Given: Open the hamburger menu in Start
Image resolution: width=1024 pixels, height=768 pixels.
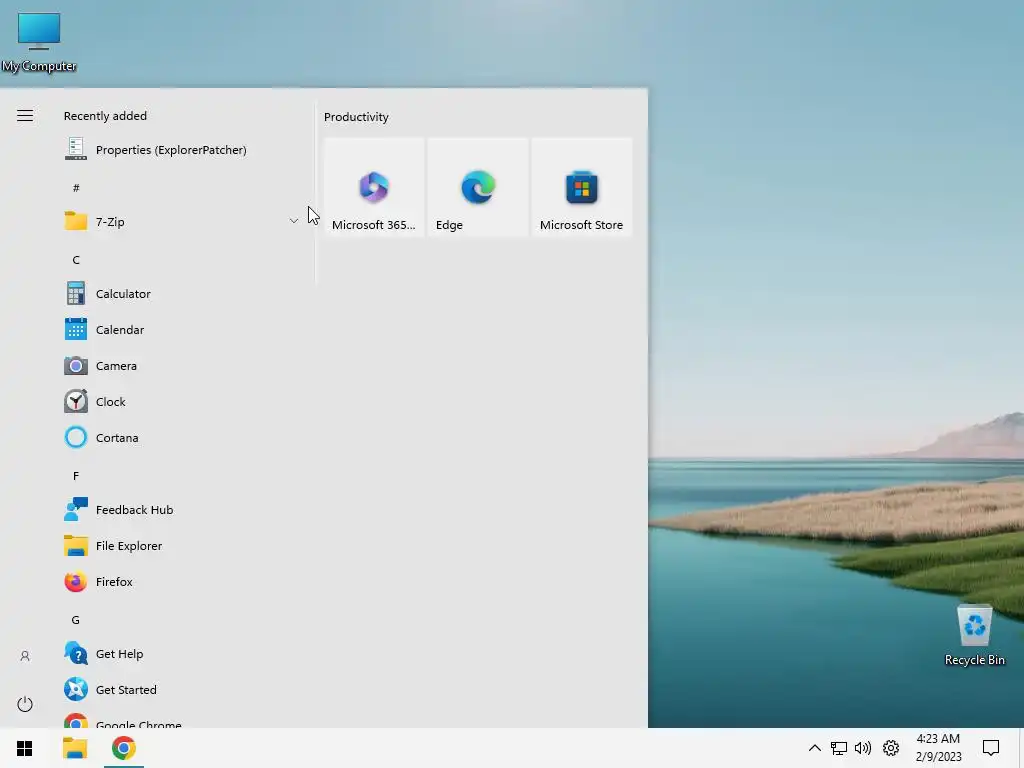Looking at the screenshot, I should tap(25, 116).
